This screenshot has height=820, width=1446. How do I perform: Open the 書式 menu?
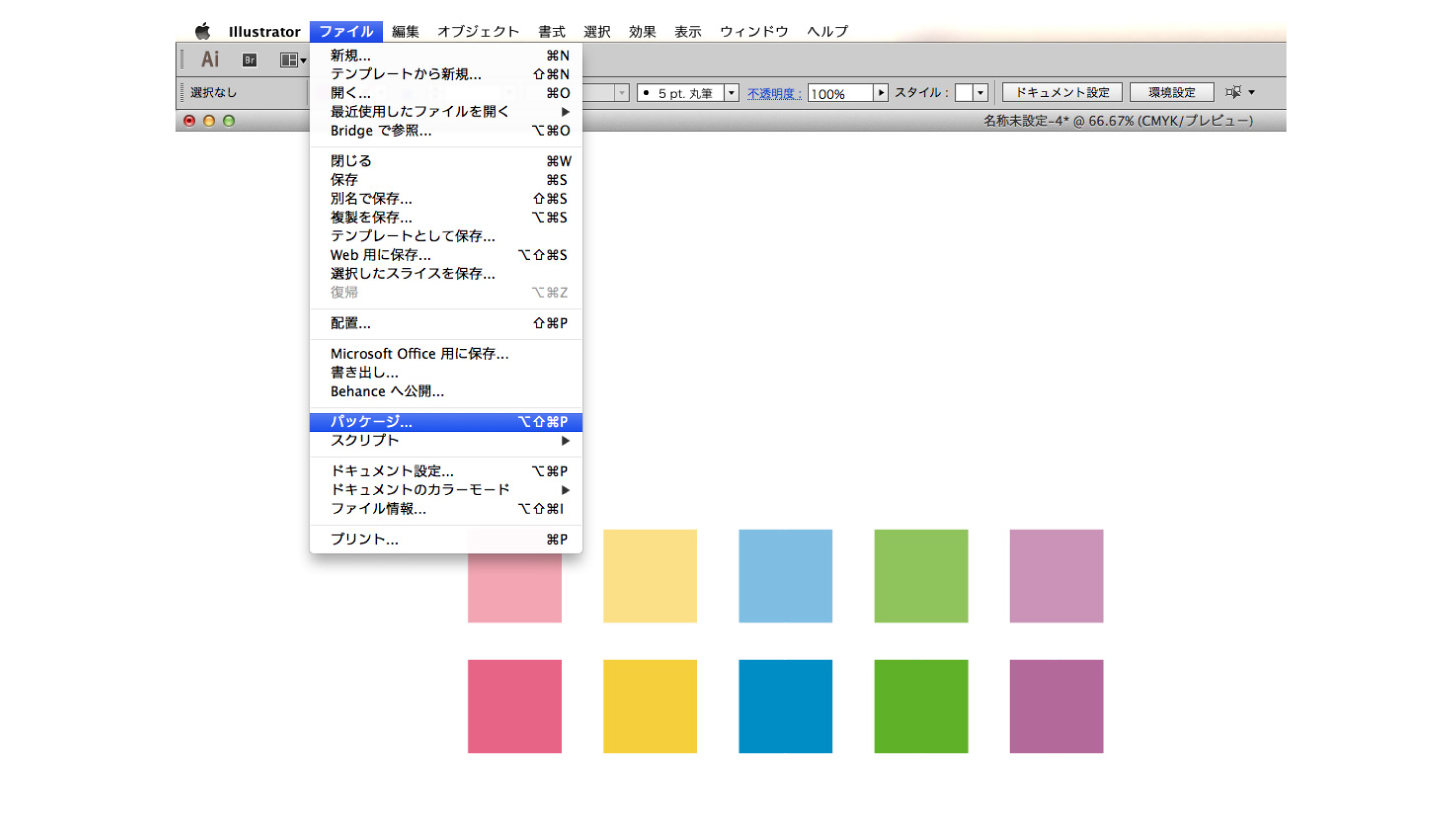tap(551, 31)
